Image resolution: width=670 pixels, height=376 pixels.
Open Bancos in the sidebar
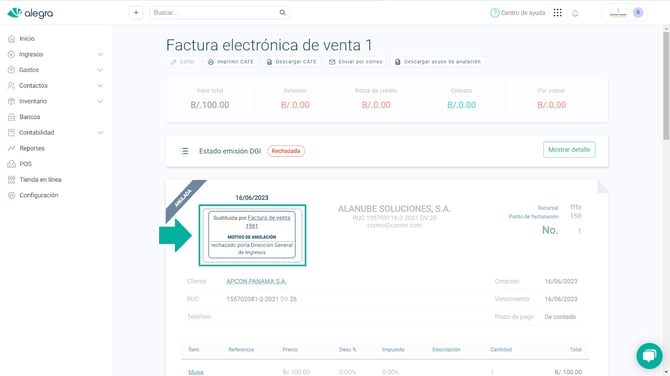[x=29, y=117]
